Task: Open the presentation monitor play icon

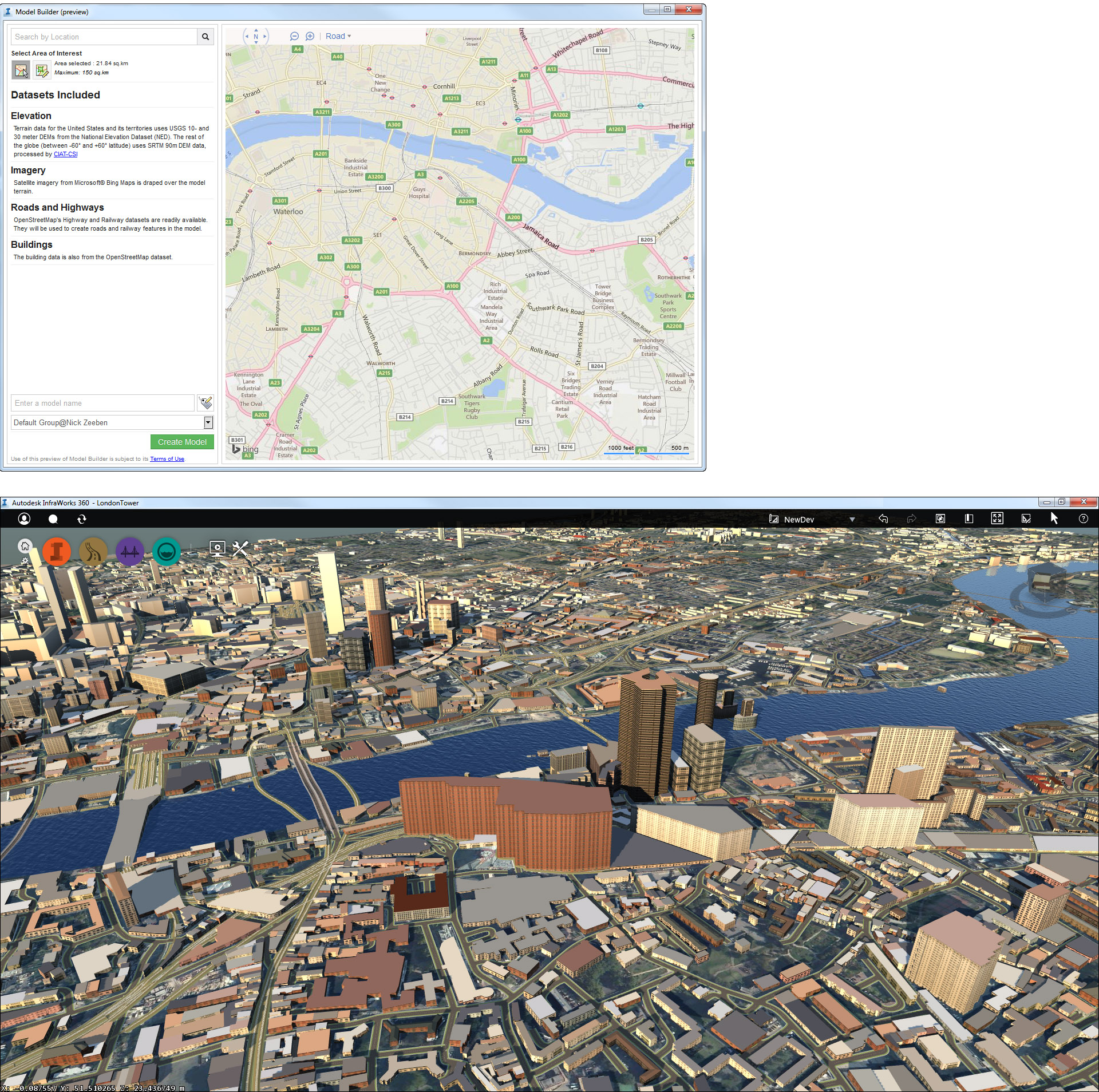Action: (x=218, y=549)
